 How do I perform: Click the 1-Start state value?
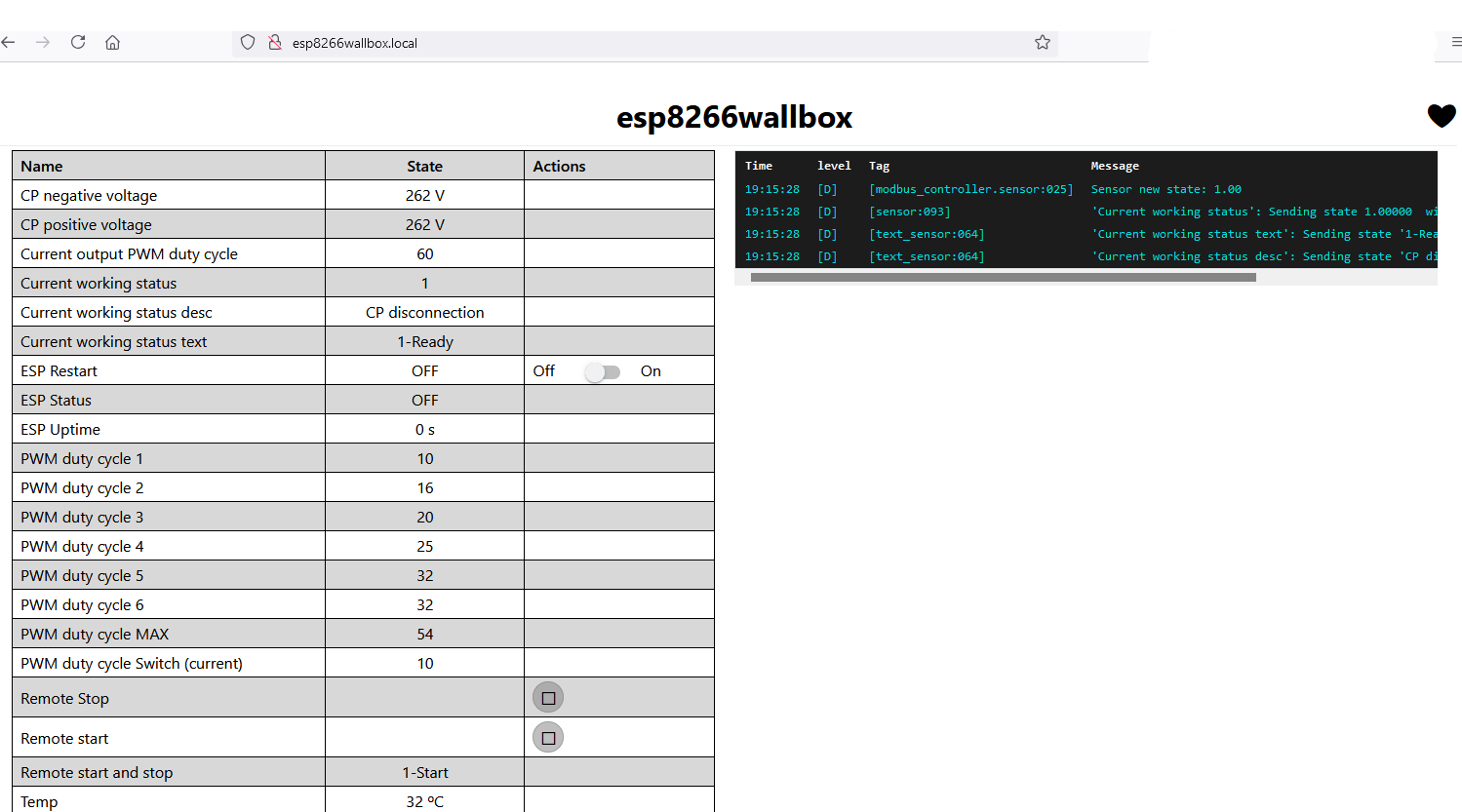click(x=424, y=772)
